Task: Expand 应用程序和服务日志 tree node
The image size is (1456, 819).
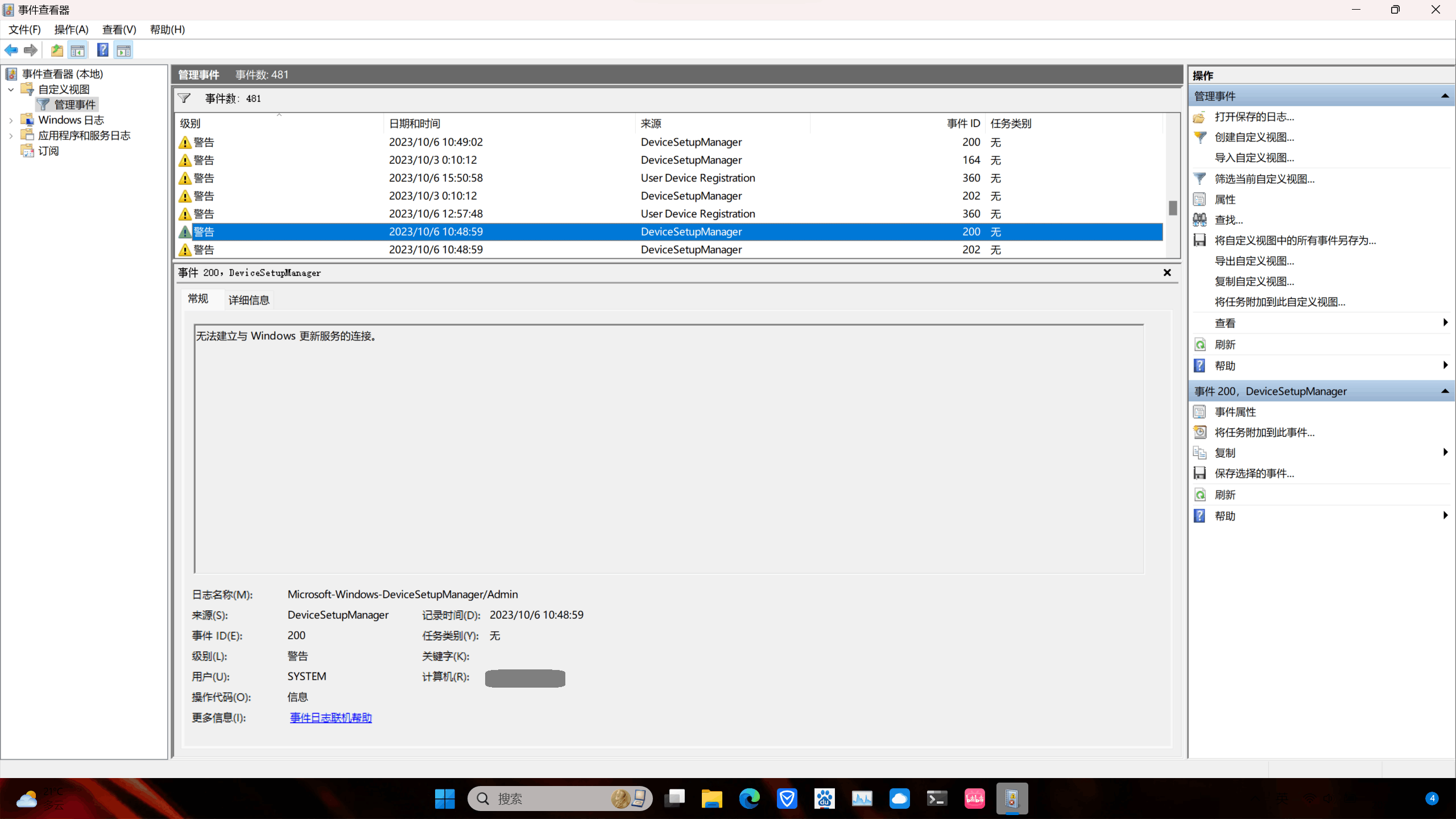Action: pos(11,135)
